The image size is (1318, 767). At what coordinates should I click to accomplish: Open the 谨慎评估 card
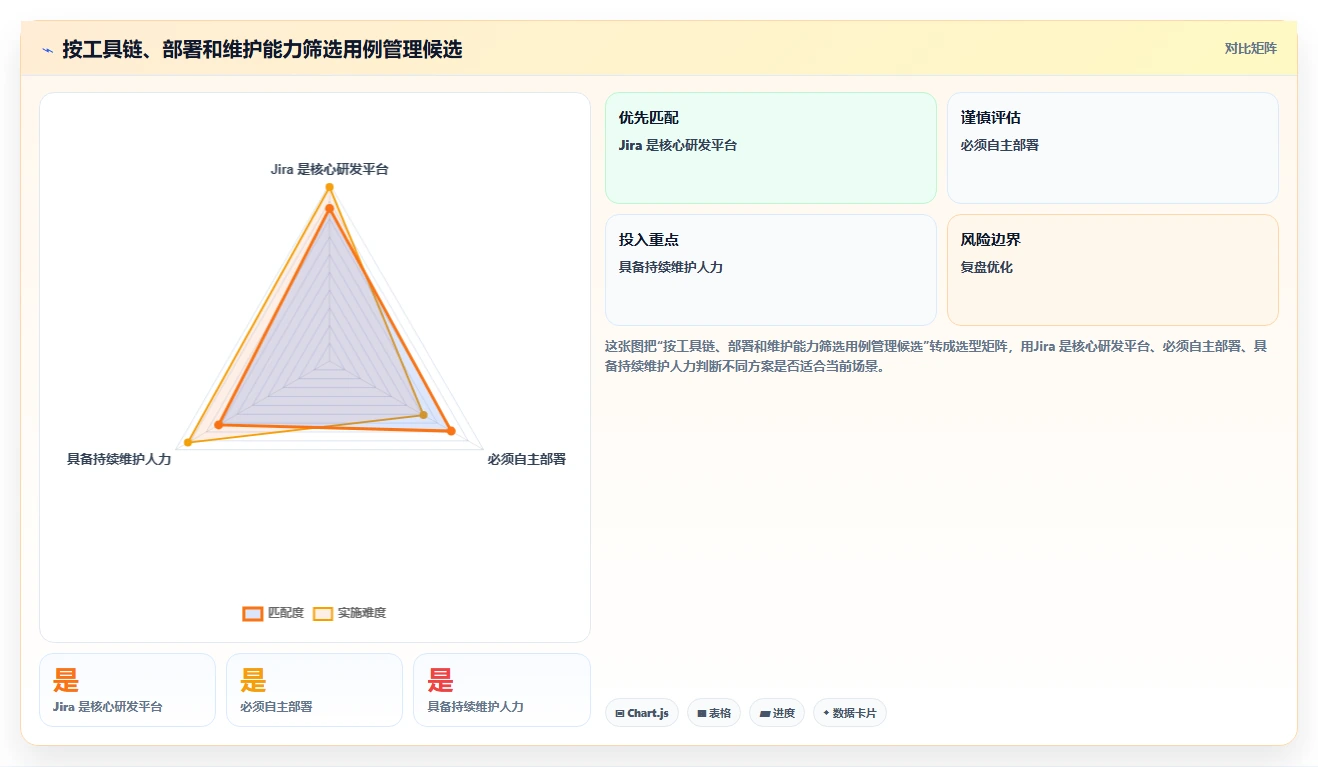pyautogui.click(x=1113, y=148)
